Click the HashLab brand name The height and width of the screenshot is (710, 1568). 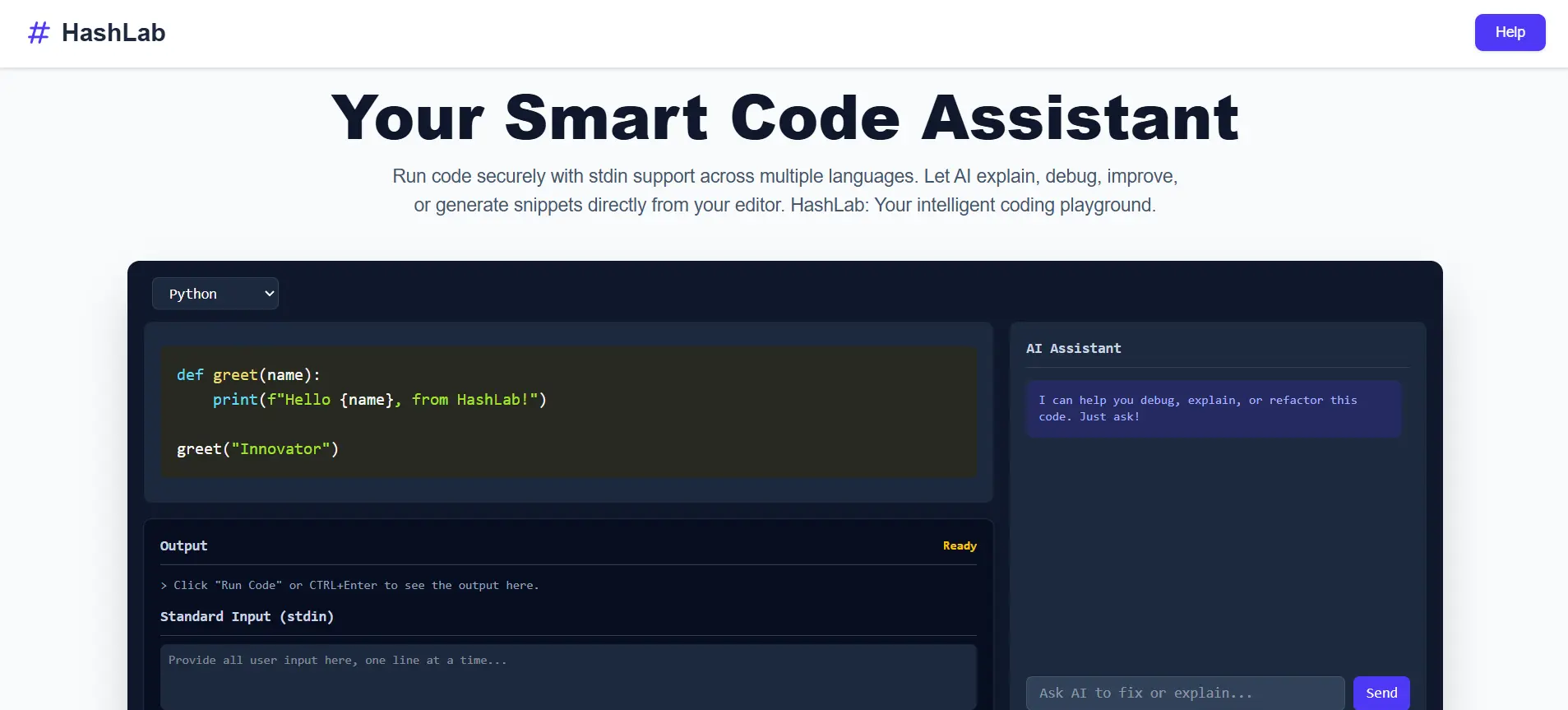click(x=113, y=33)
